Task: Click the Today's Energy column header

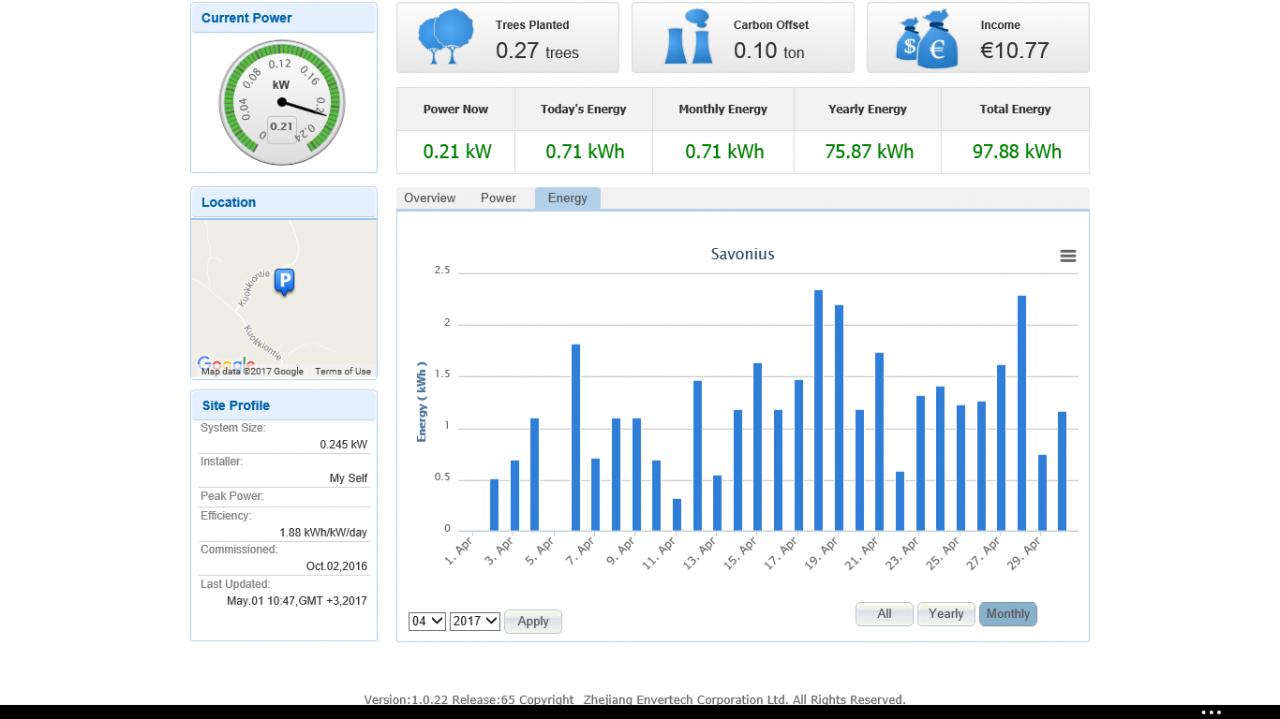Action: (x=584, y=109)
